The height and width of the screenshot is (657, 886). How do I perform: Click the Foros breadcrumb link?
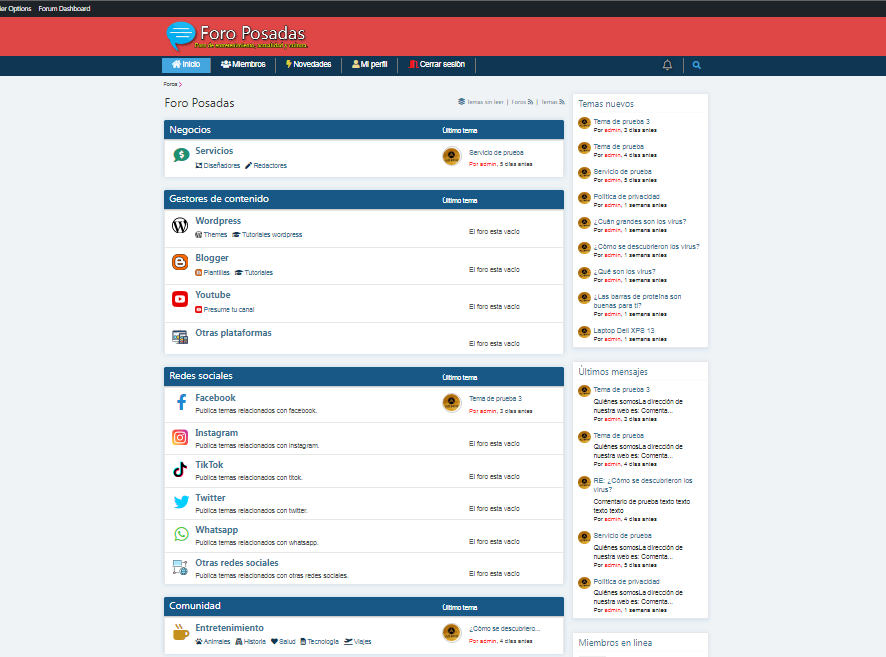click(170, 84)
